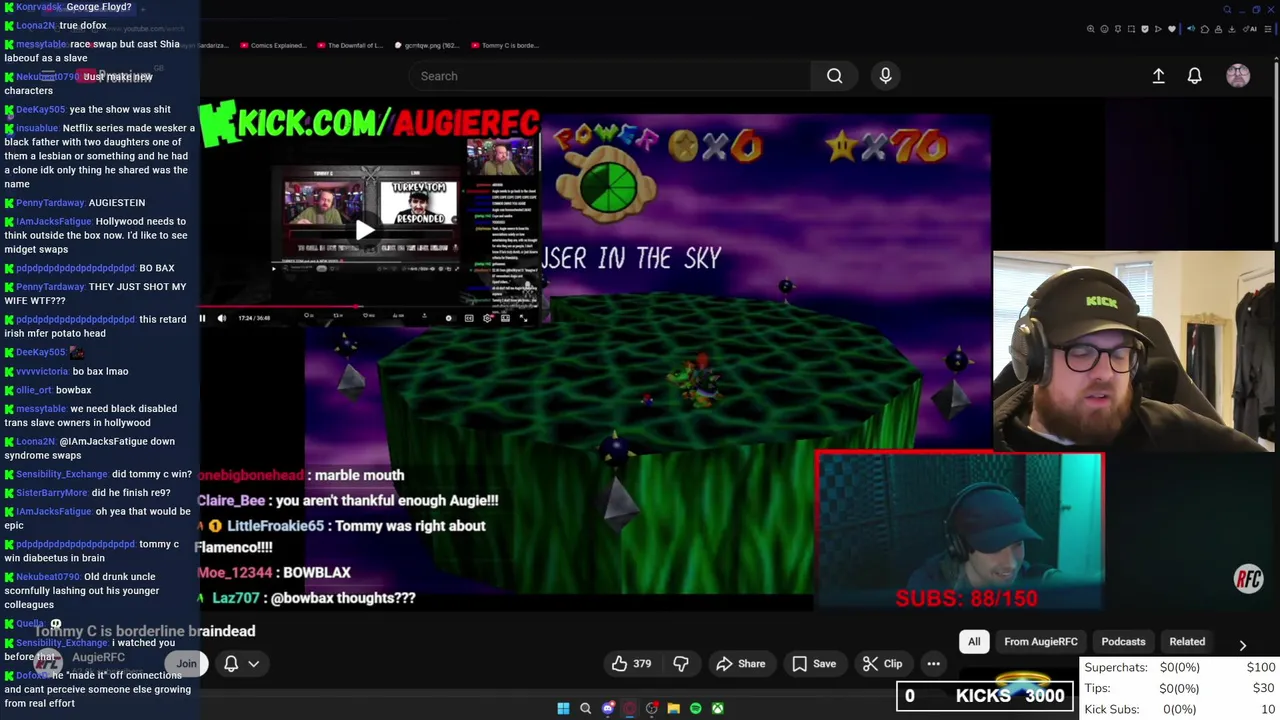Select the Related filter chip
The width and height of the screenshot is (1280, 720).
[1187, 642]
